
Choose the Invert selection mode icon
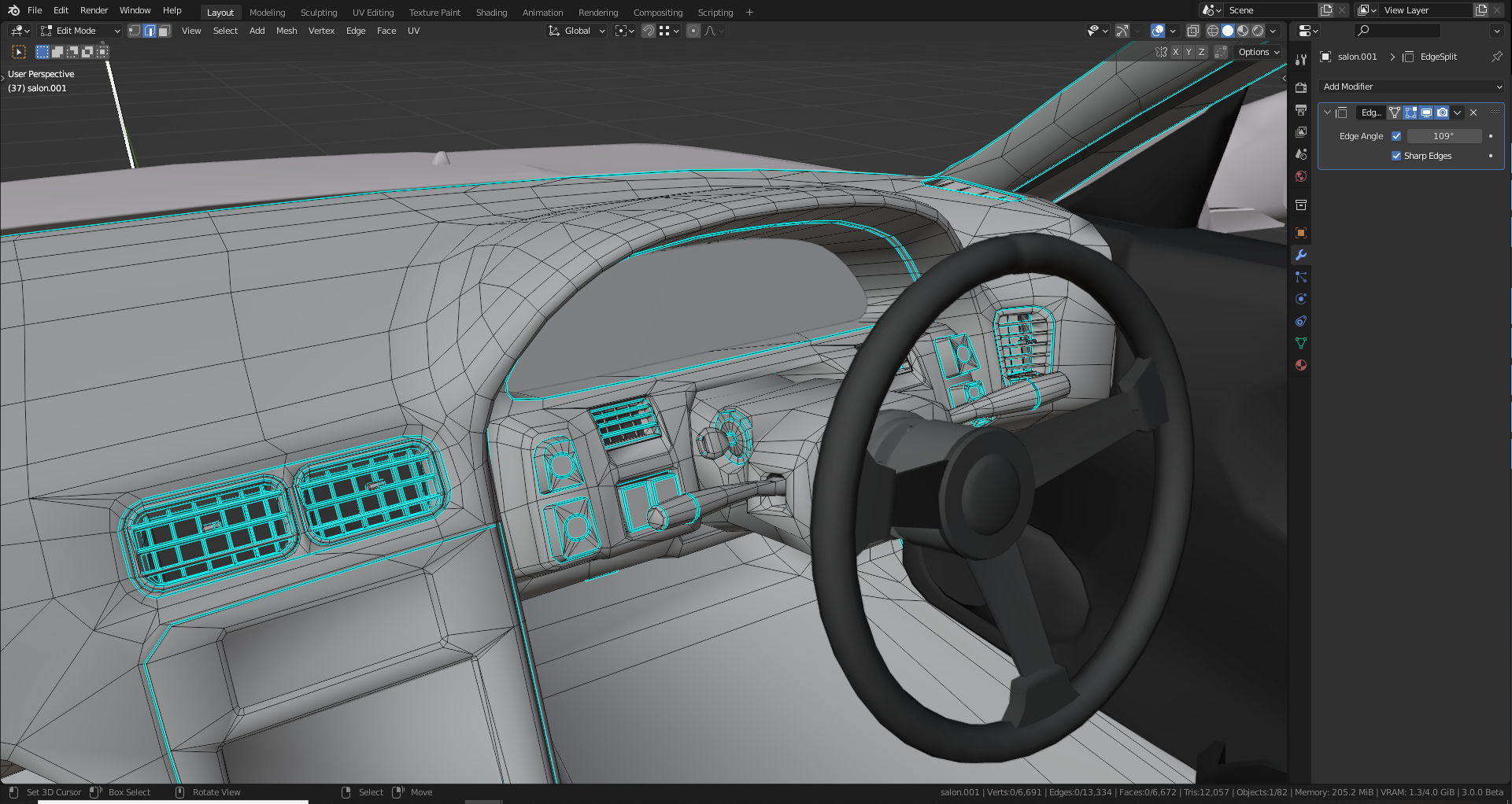point(87,52)
